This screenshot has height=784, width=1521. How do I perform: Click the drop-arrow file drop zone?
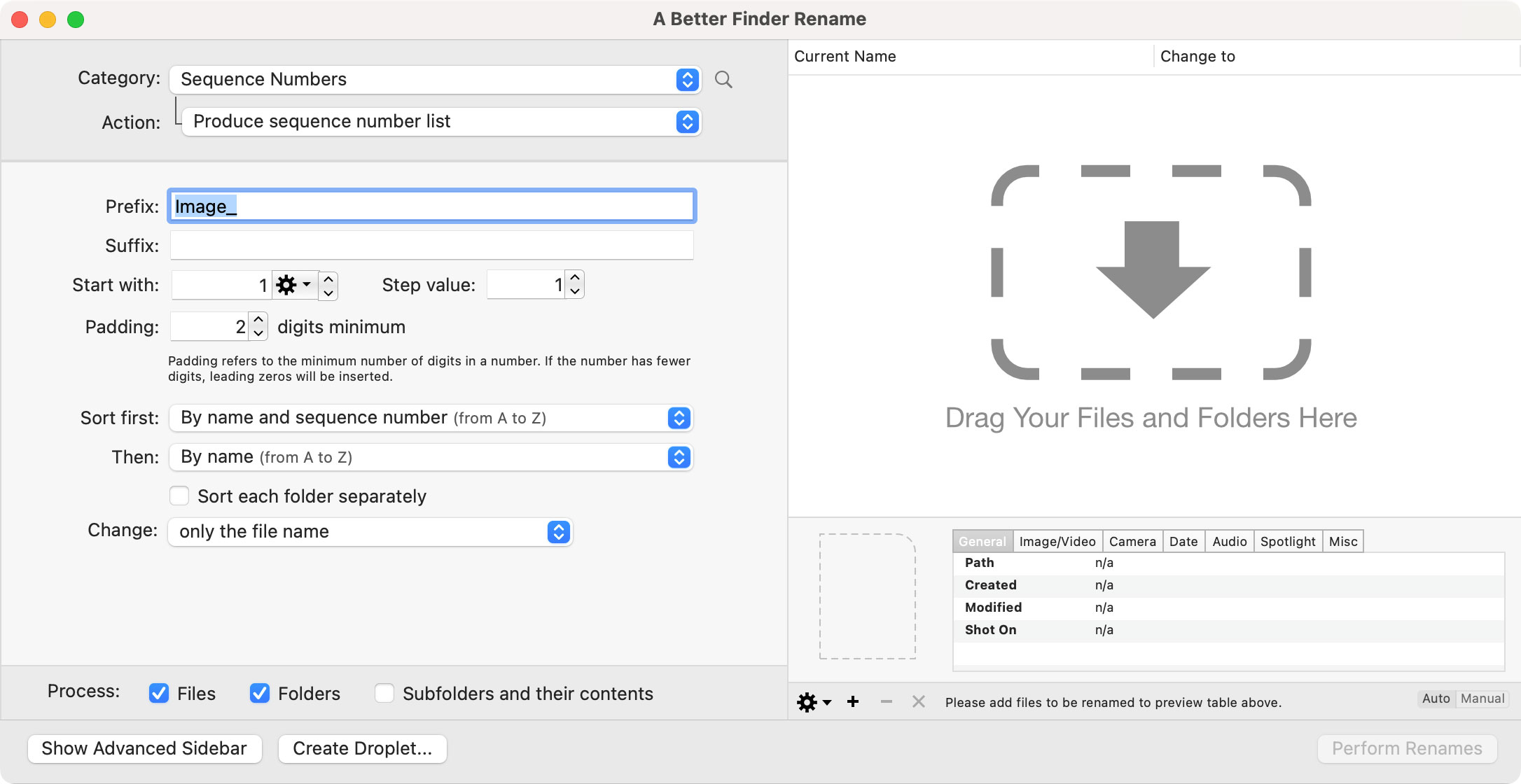[1151, 272]
